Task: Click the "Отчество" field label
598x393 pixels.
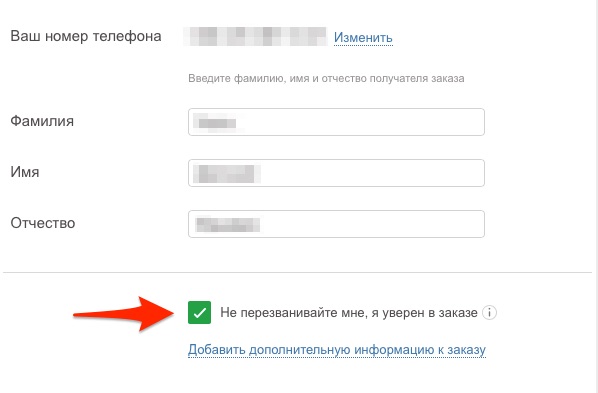Action: click(x=43, y=223)
